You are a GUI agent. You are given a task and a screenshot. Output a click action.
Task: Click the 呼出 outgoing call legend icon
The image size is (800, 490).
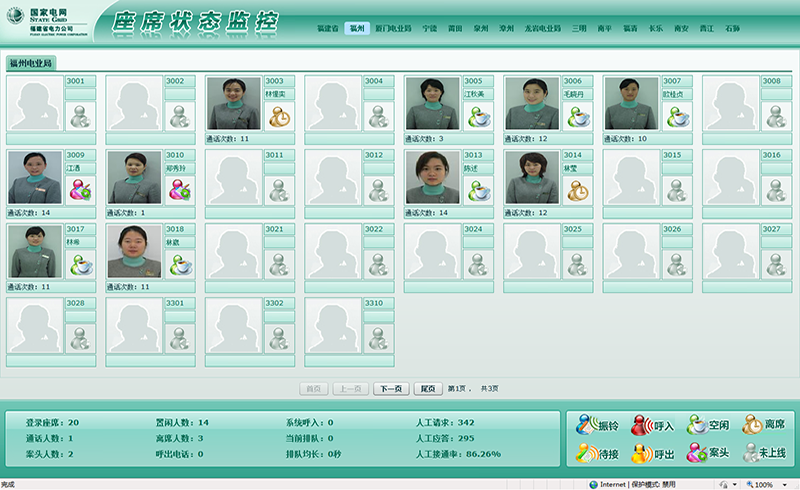pyautogui.click(x=642, y=453)
